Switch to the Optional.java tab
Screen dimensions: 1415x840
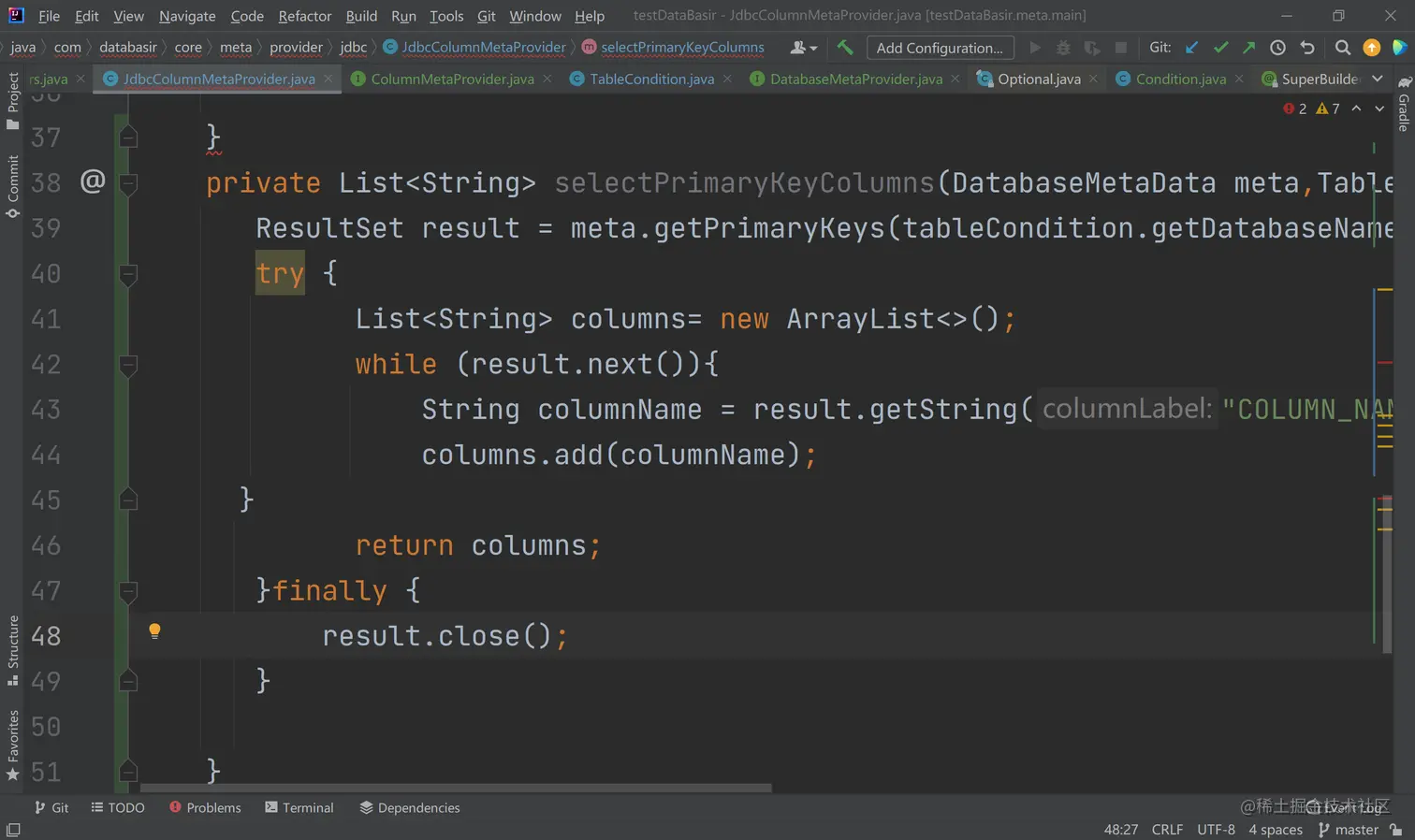tap(1039, 79)
